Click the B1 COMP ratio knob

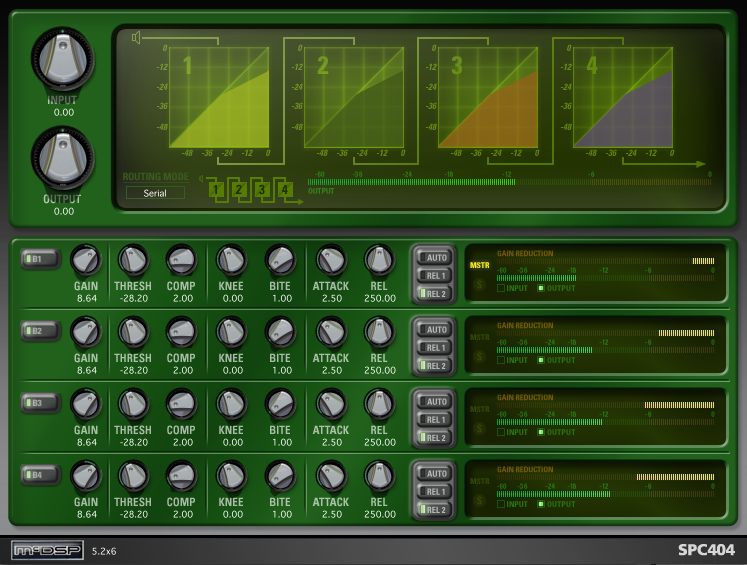click(181, 261)
